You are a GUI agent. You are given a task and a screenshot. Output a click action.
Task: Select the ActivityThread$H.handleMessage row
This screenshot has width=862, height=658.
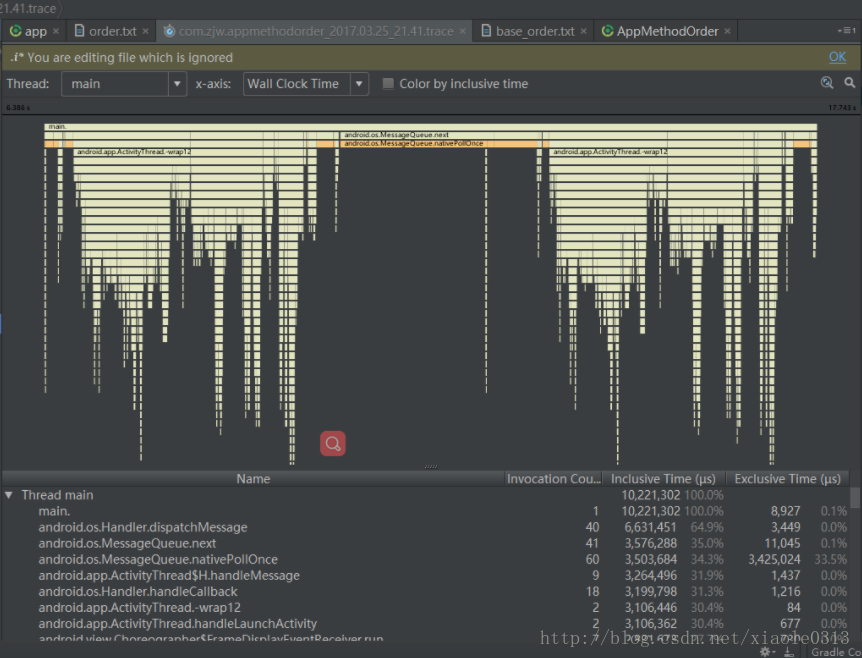(425, 576)
